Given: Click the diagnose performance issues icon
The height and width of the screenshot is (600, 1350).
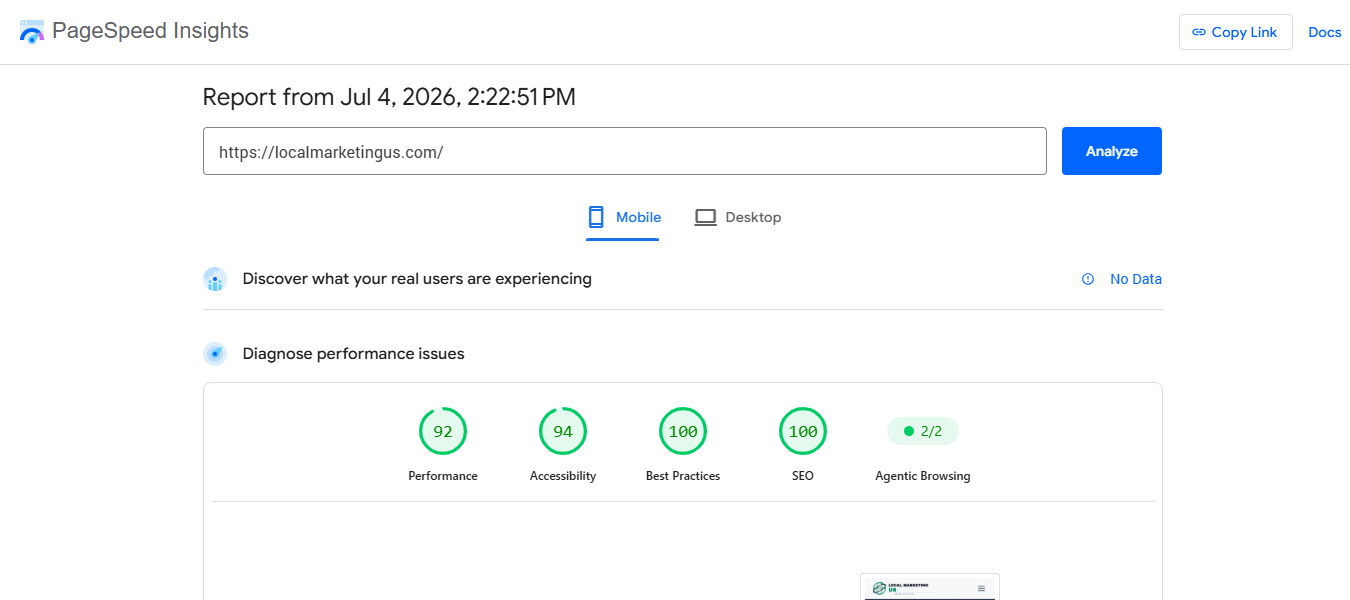Looking at the screenshot, I should (215, 354).
